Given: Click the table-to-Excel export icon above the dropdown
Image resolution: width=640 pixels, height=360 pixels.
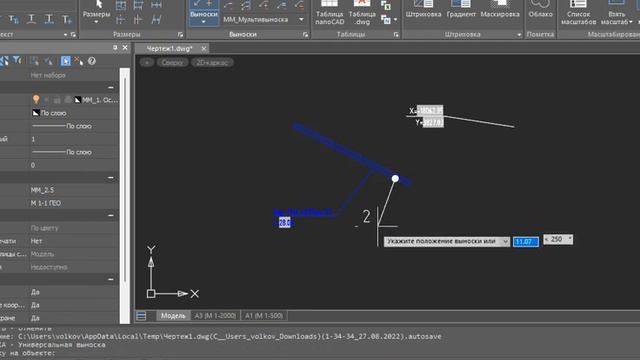Looking at the screenshot, I should point(386,6).
